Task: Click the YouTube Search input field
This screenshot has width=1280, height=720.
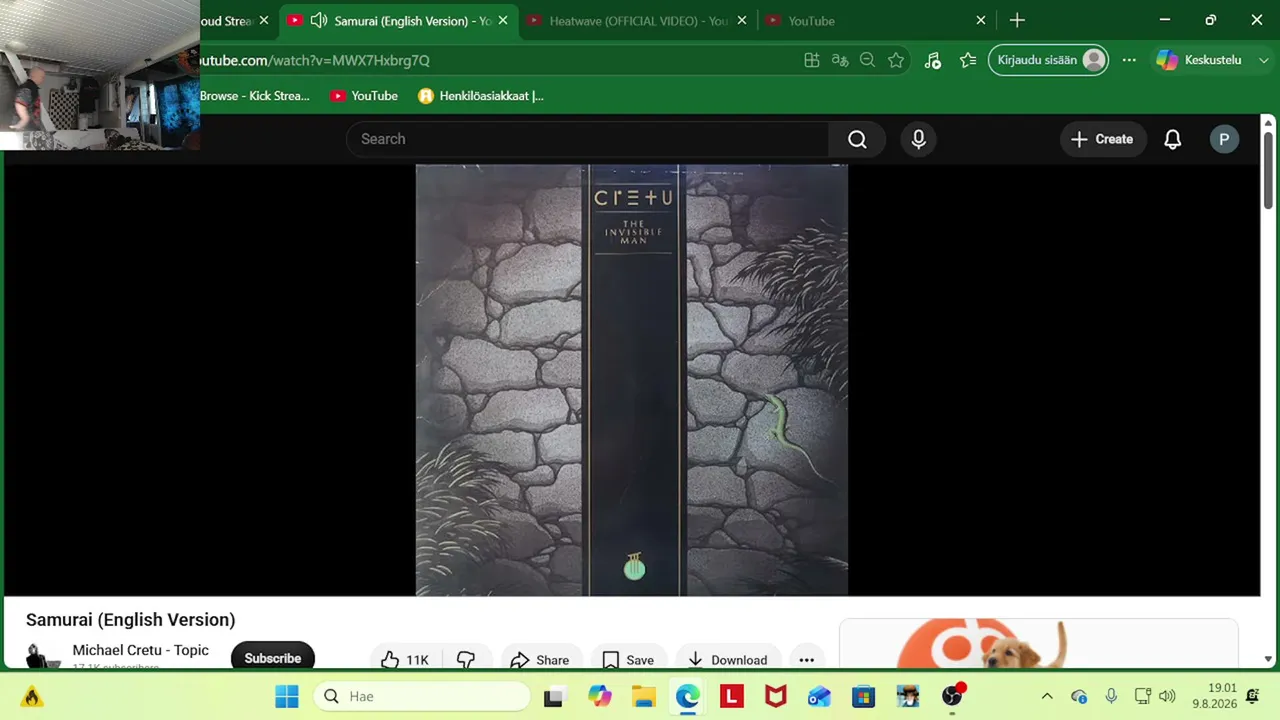Action: 588,139
